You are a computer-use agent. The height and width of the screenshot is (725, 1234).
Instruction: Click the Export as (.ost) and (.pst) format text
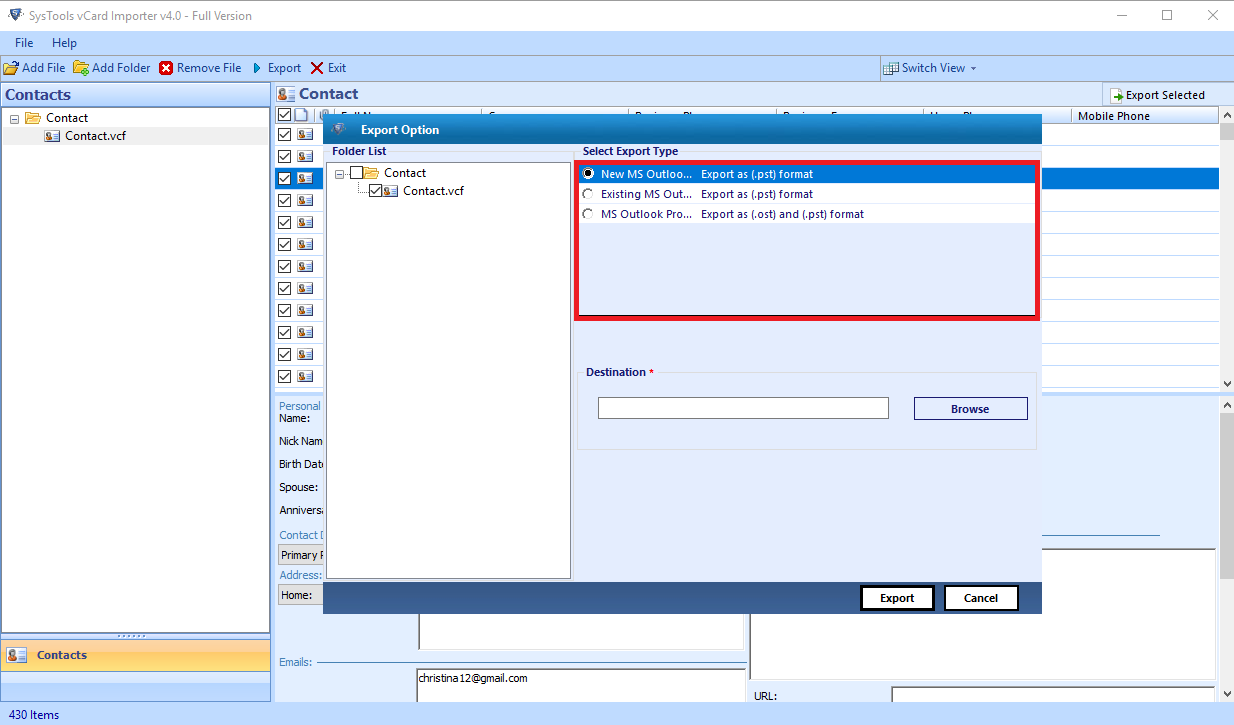pyautogui.click(x=782, y=214)
